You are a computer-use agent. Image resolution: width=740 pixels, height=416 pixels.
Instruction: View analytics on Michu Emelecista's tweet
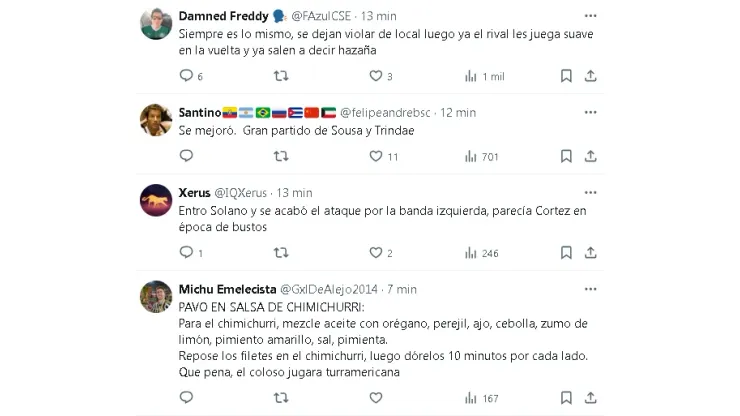(x=471, y=398)
